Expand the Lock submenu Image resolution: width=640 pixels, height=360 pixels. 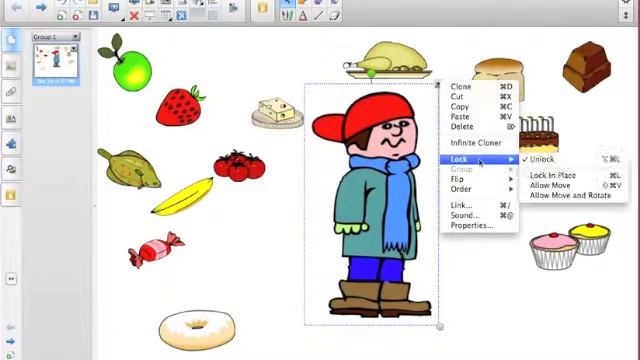point(479,159)
